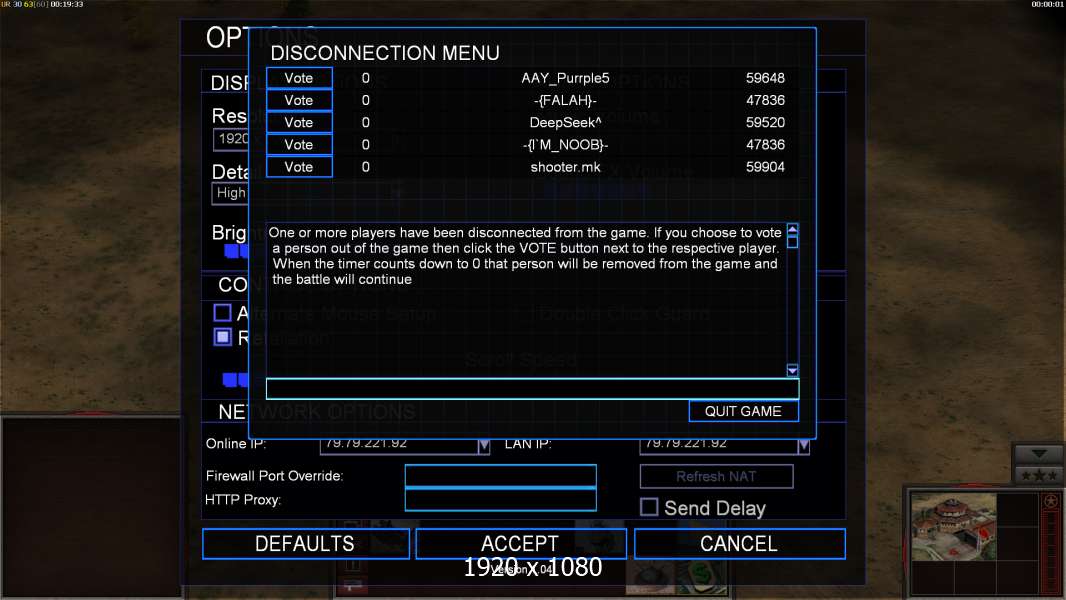Toggle the Retaliation checkbox
This screenshot has height=600, width=1066.
coord(222,337)
